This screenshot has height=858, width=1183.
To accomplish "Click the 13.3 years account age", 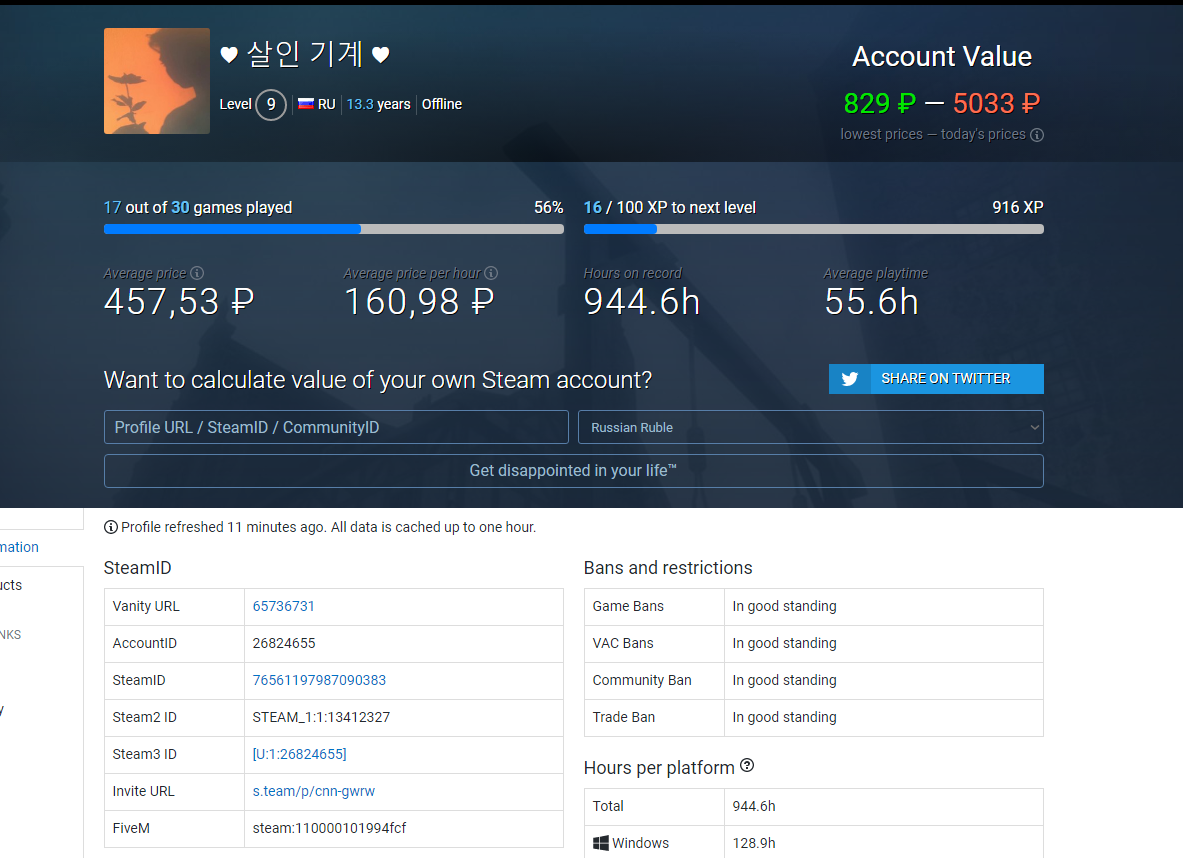I will click(378, 104).
